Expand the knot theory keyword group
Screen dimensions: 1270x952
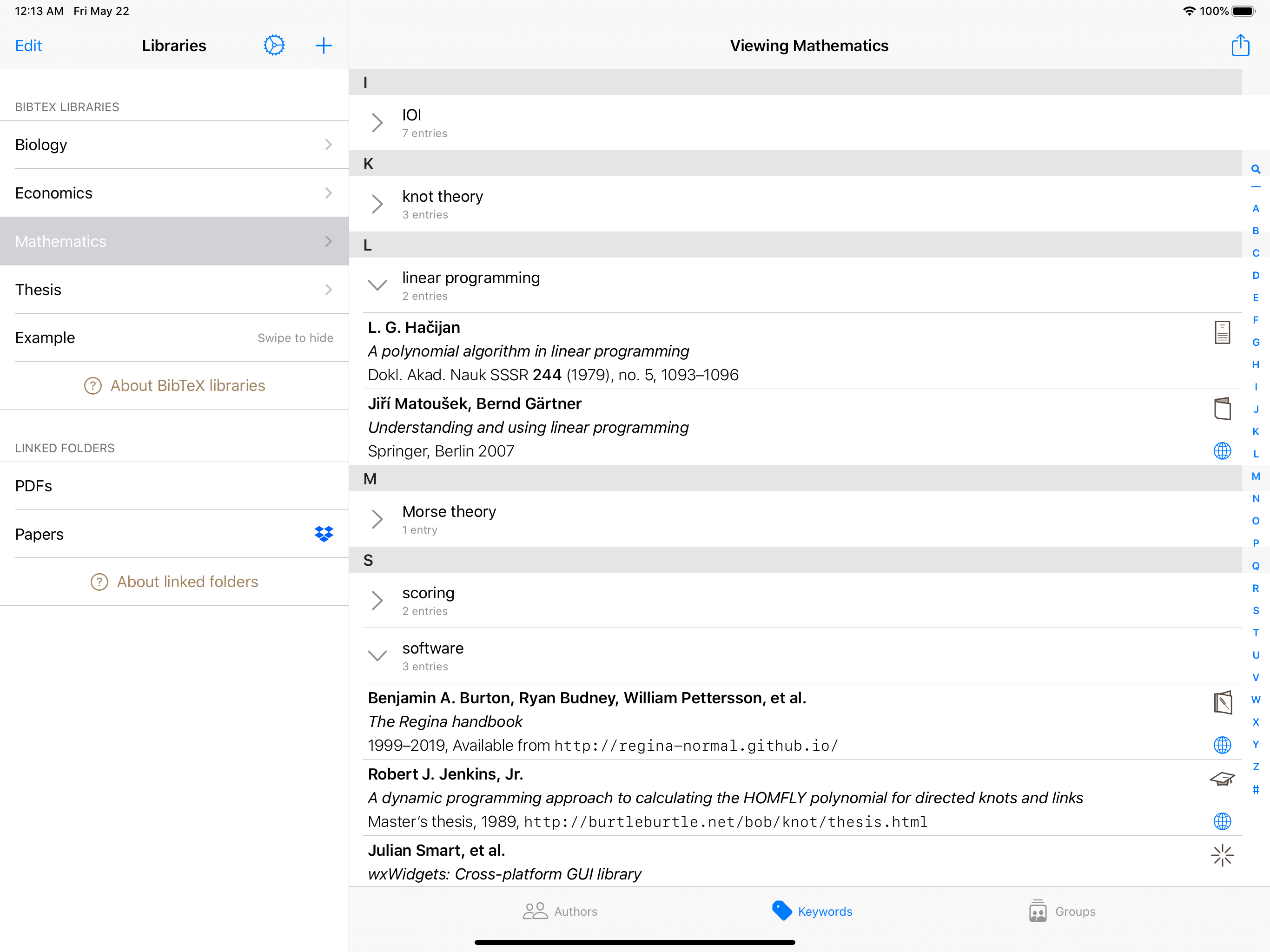377,204
